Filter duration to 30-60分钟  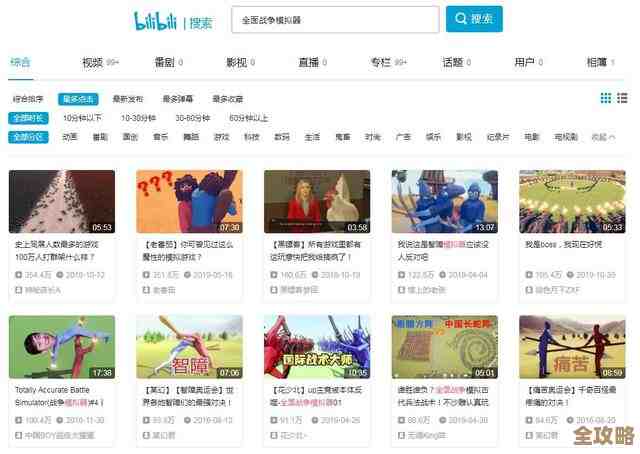pos(193,118)
